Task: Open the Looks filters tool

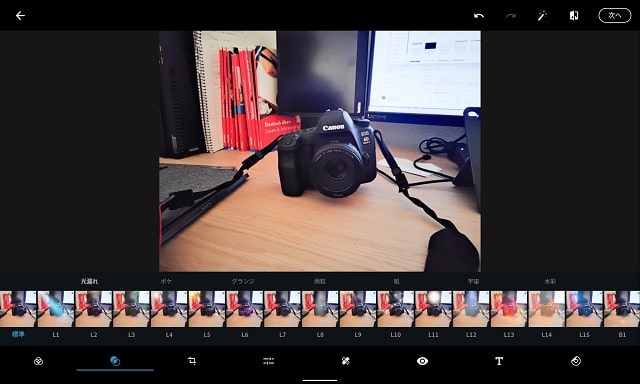Action: point(38,361)
